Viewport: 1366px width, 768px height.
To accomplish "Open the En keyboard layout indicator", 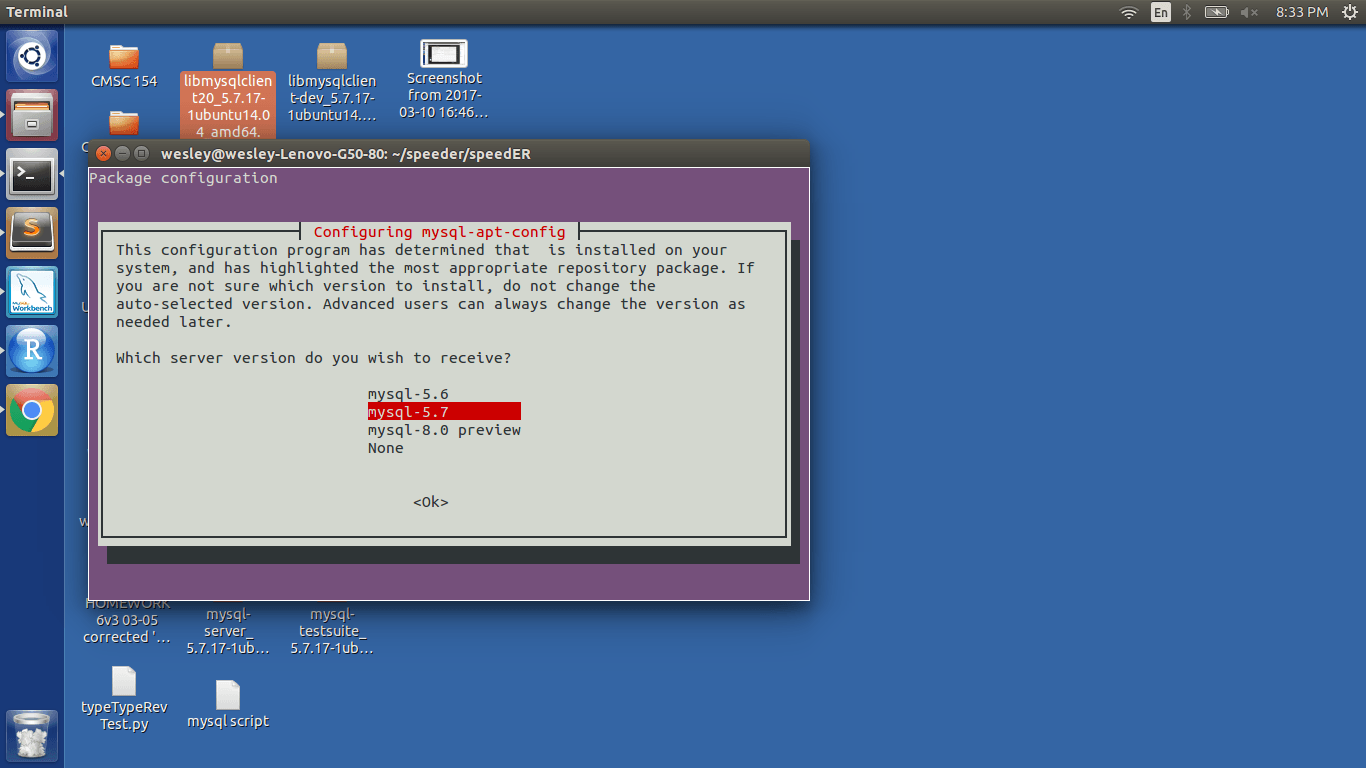I will pos(1161,12).
